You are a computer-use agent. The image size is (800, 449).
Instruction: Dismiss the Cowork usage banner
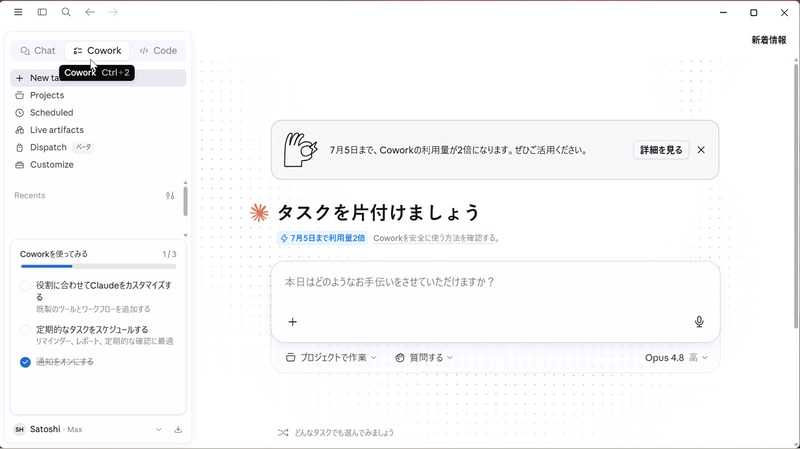pyautogui.click(x=701, y=150)
